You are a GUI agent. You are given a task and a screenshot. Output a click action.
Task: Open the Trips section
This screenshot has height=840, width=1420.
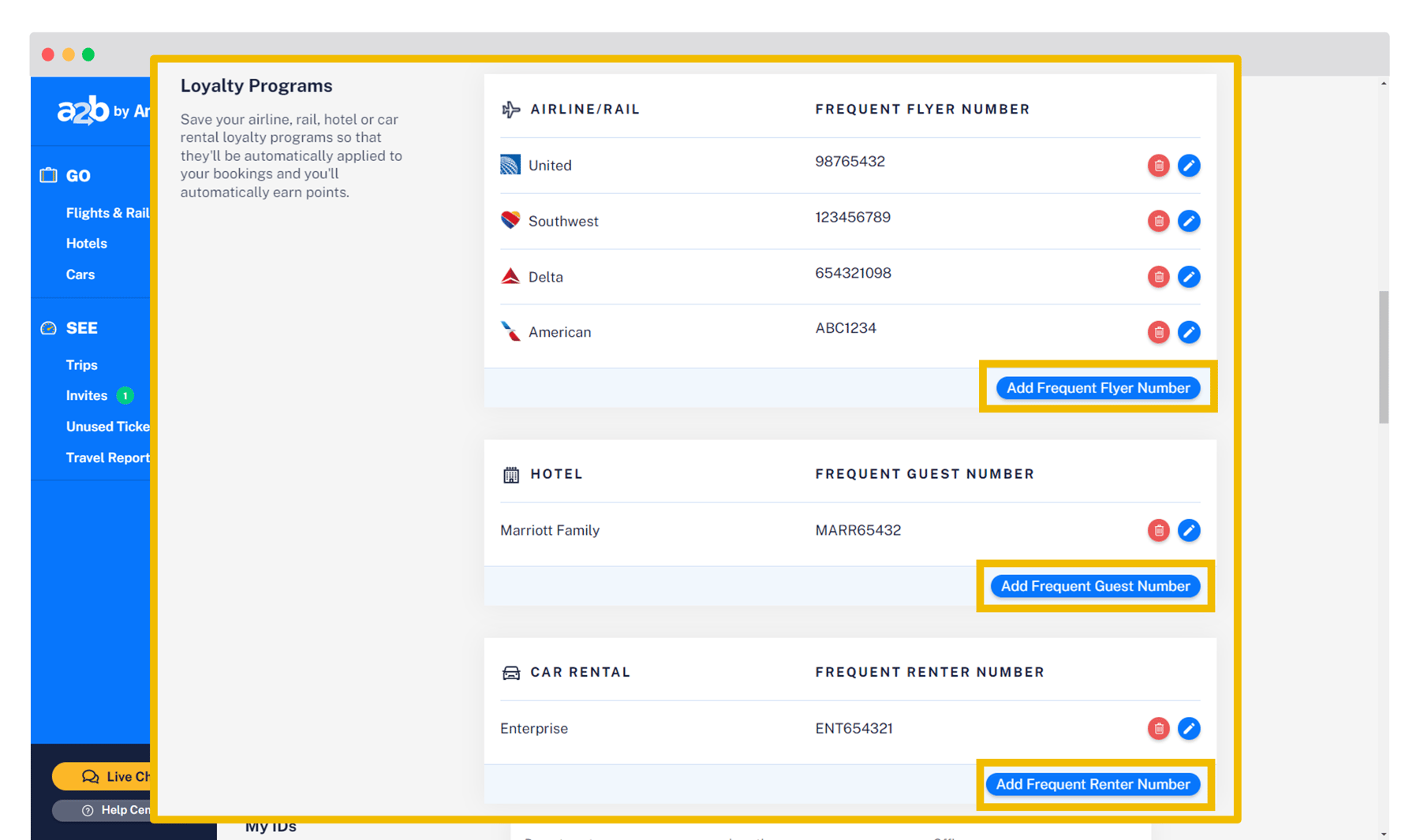tap(81, 364)
